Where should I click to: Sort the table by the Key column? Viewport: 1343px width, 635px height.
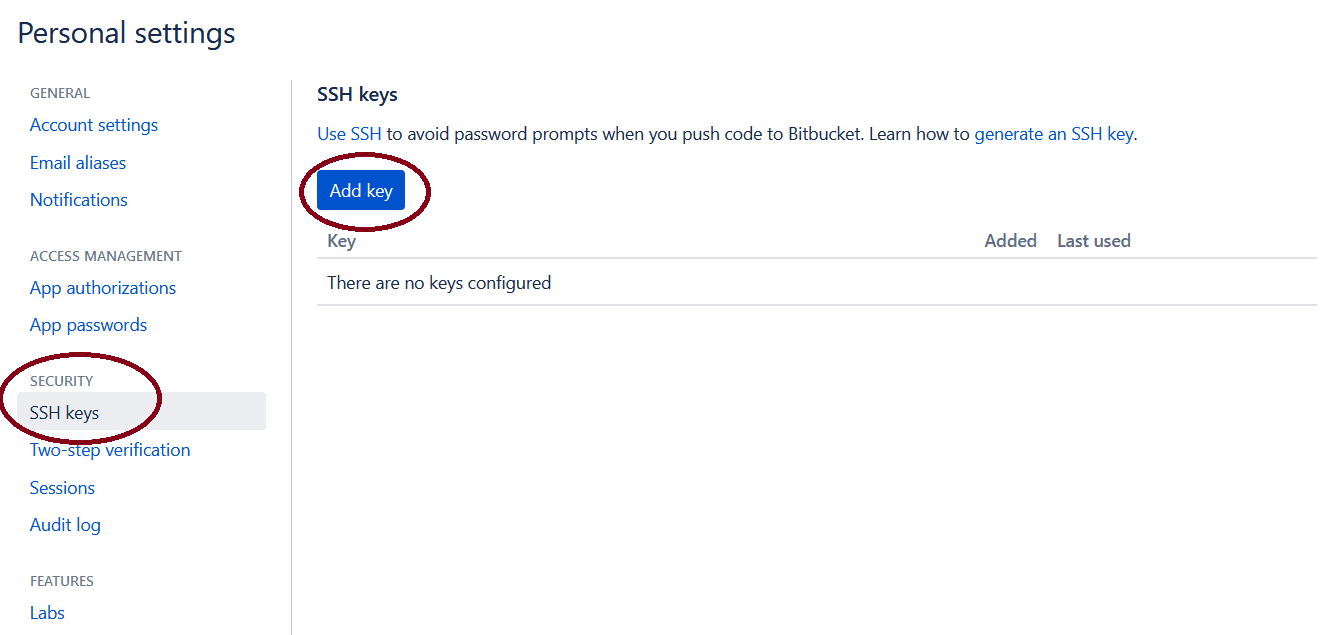(x=341, y=240)
